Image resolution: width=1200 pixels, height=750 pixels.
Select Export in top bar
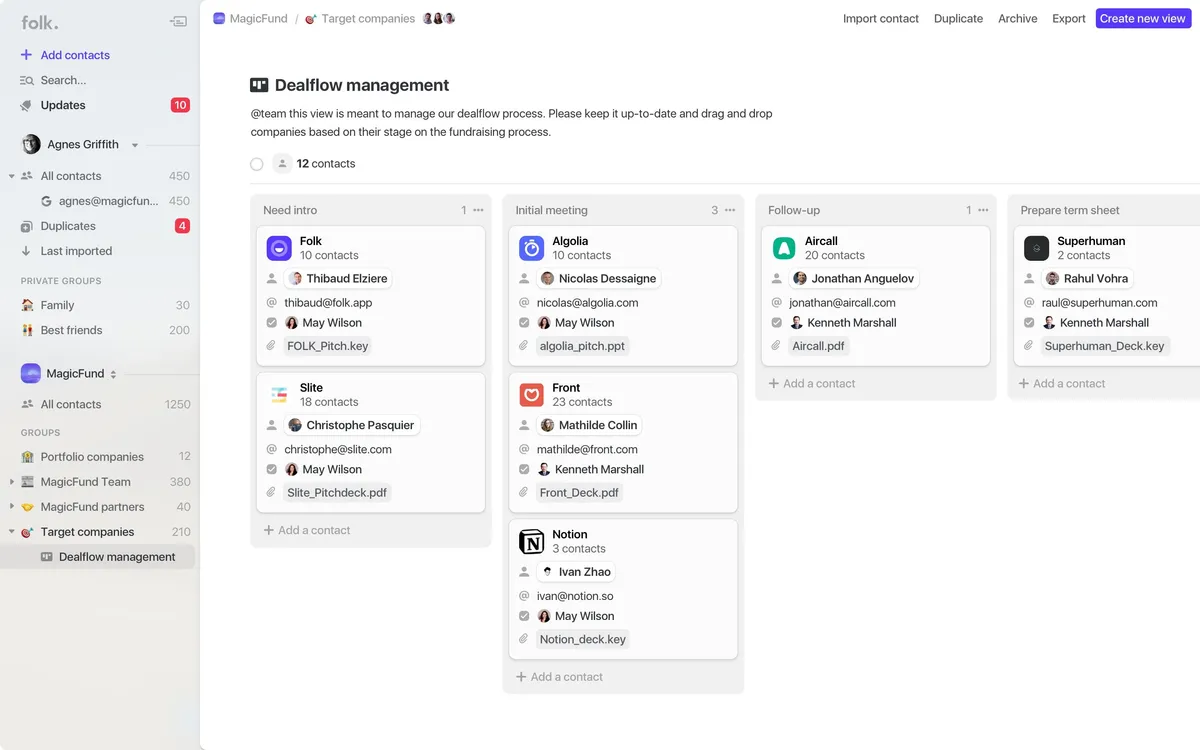point(1069,18)
